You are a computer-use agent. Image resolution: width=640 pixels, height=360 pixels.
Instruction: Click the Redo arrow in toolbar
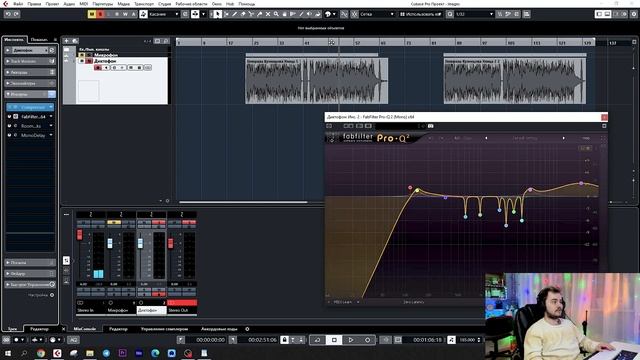point(16,14)
